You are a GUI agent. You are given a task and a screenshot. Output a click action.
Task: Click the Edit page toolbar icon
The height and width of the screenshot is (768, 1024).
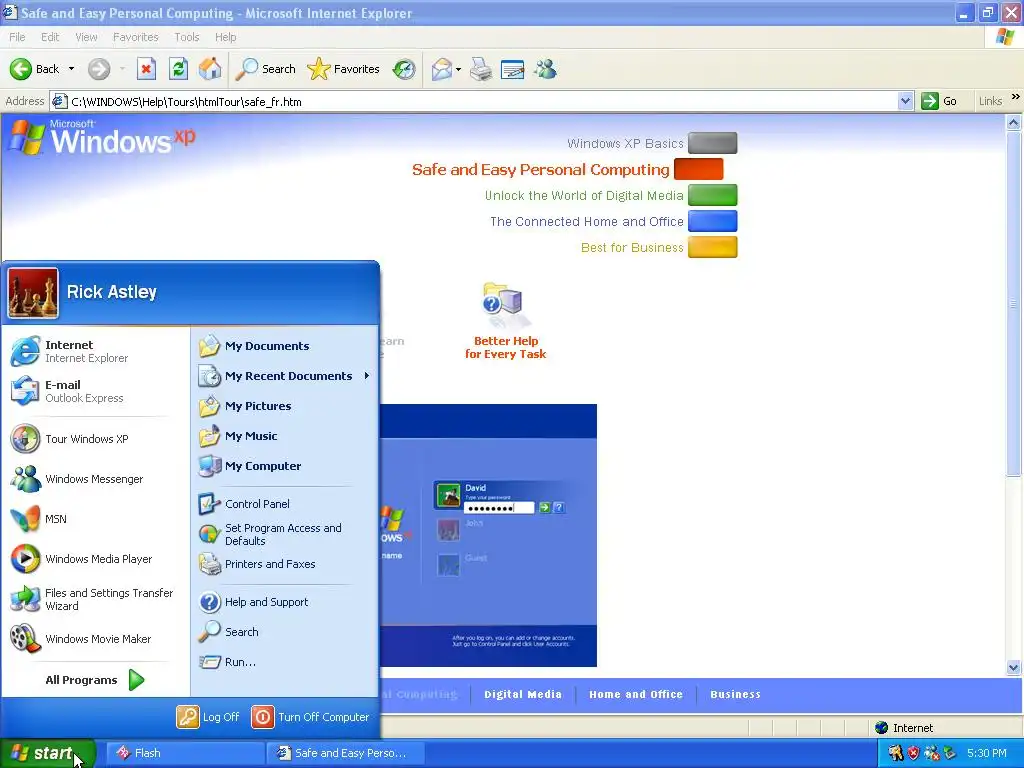point(513,69)
